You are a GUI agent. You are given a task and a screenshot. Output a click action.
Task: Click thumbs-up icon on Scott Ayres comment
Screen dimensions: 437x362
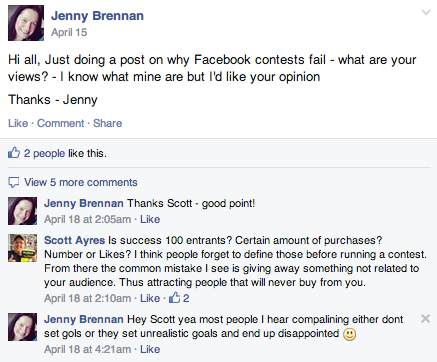pos(174,297)
